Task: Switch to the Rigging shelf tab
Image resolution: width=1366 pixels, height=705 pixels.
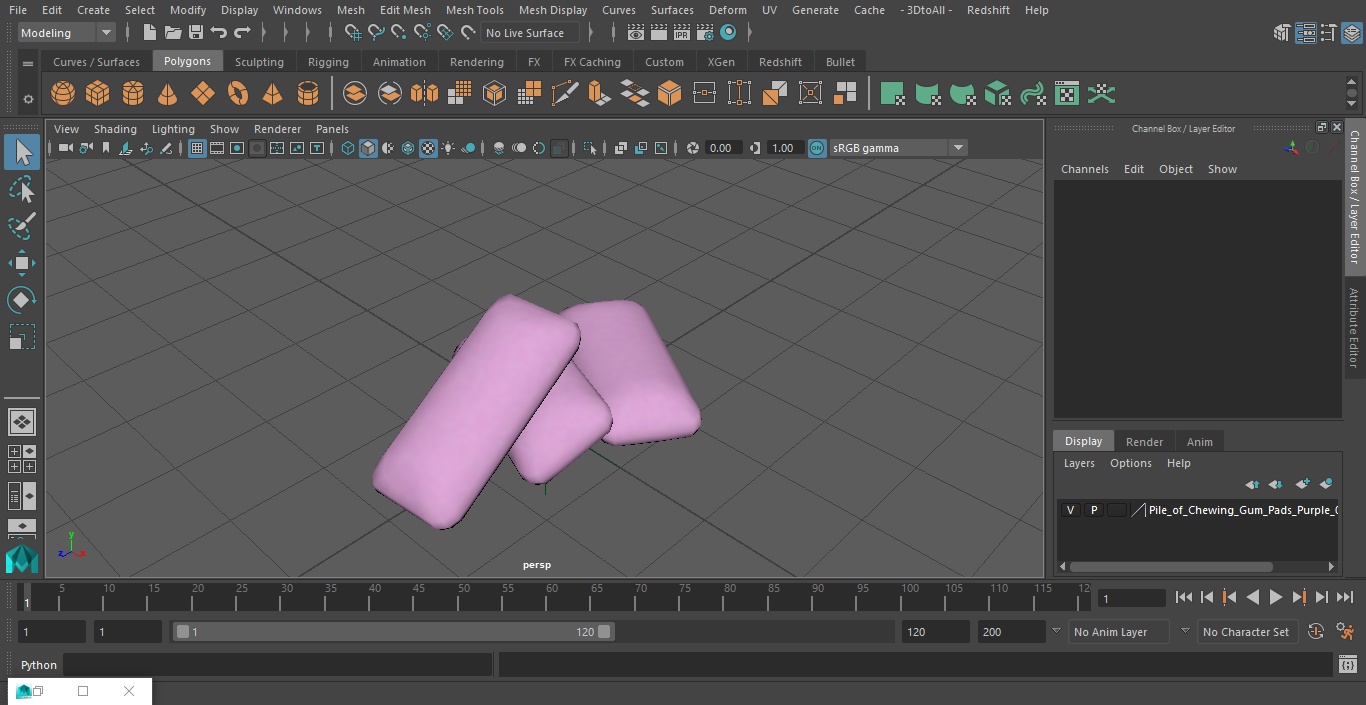Action: (328, 62)
